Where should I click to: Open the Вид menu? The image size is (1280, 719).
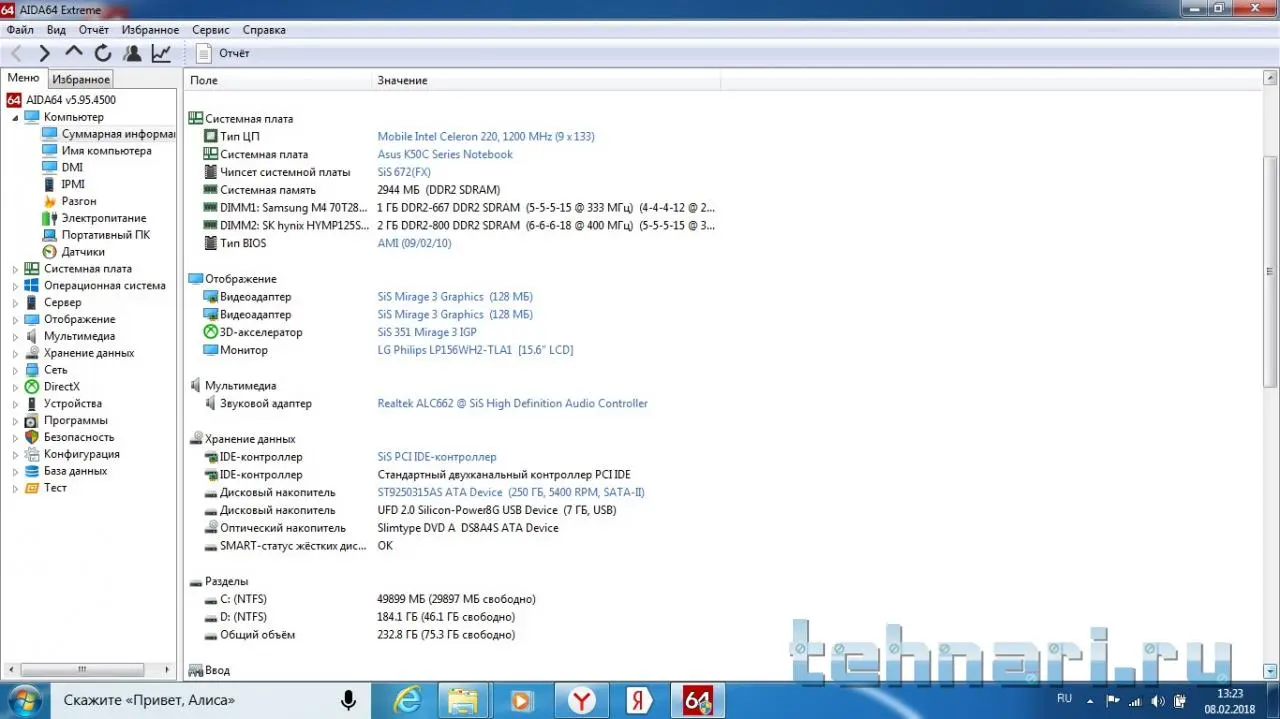pyautogui.click(x=56, y=30)
